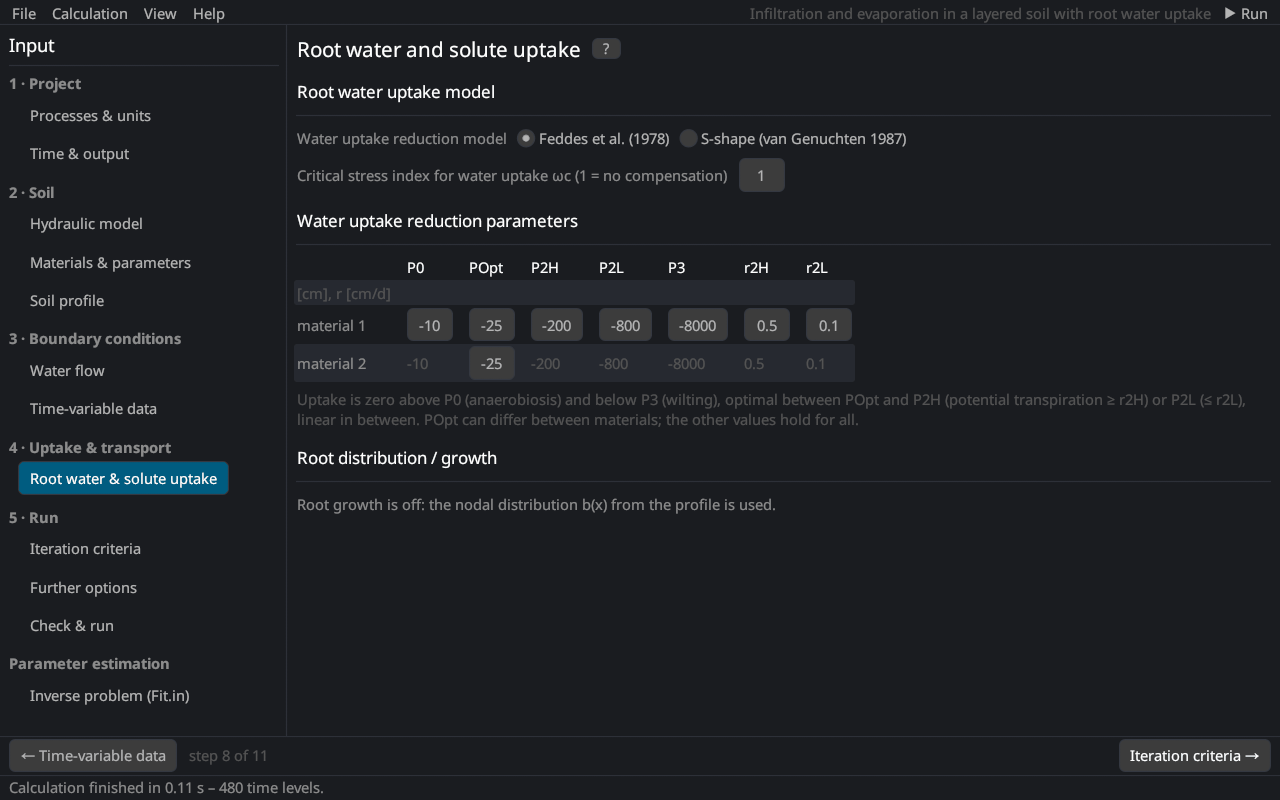Open the Calculation menu

(90, 13)
